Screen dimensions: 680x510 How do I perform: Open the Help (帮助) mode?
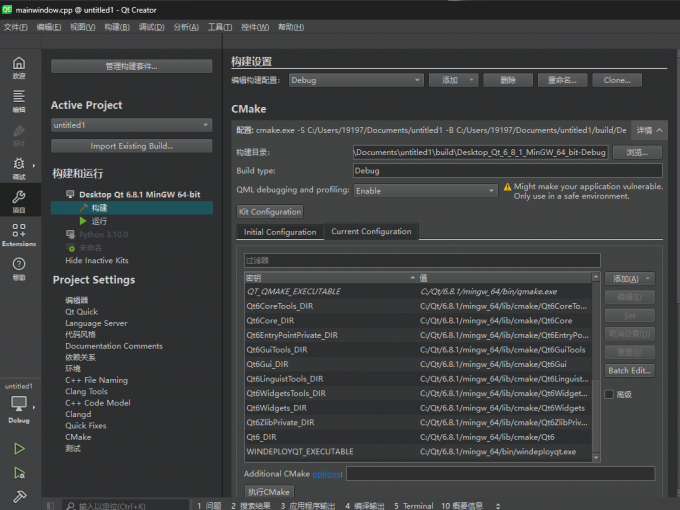pyautogui.click(x=19, y=268)
